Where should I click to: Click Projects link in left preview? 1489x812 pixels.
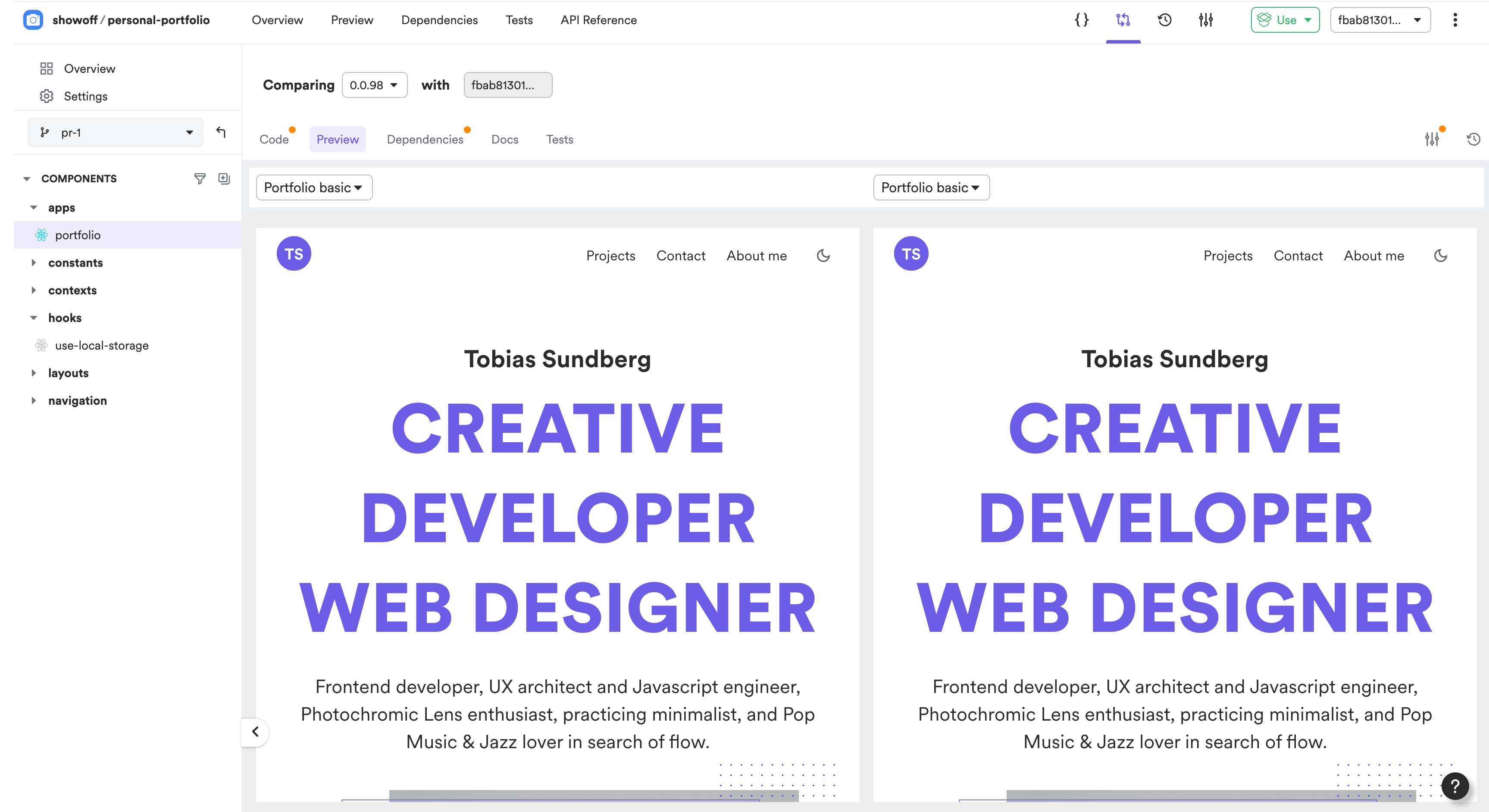coord(610,256)
